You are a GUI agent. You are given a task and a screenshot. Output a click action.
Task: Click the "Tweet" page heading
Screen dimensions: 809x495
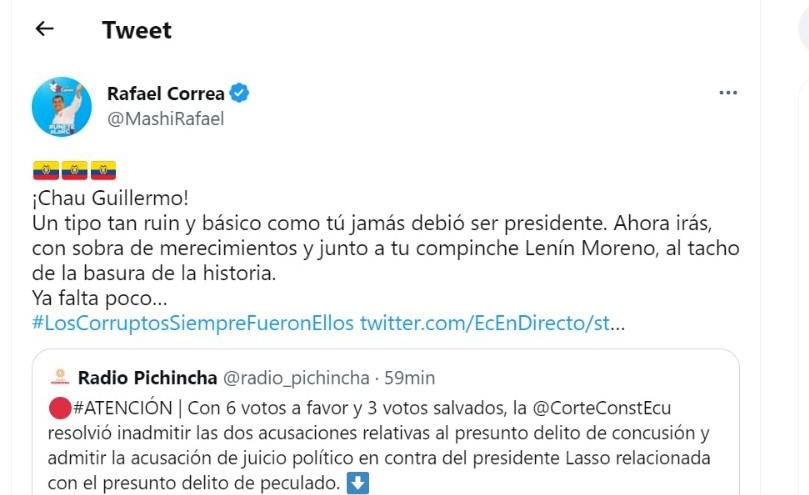click(x=136, y=30)
